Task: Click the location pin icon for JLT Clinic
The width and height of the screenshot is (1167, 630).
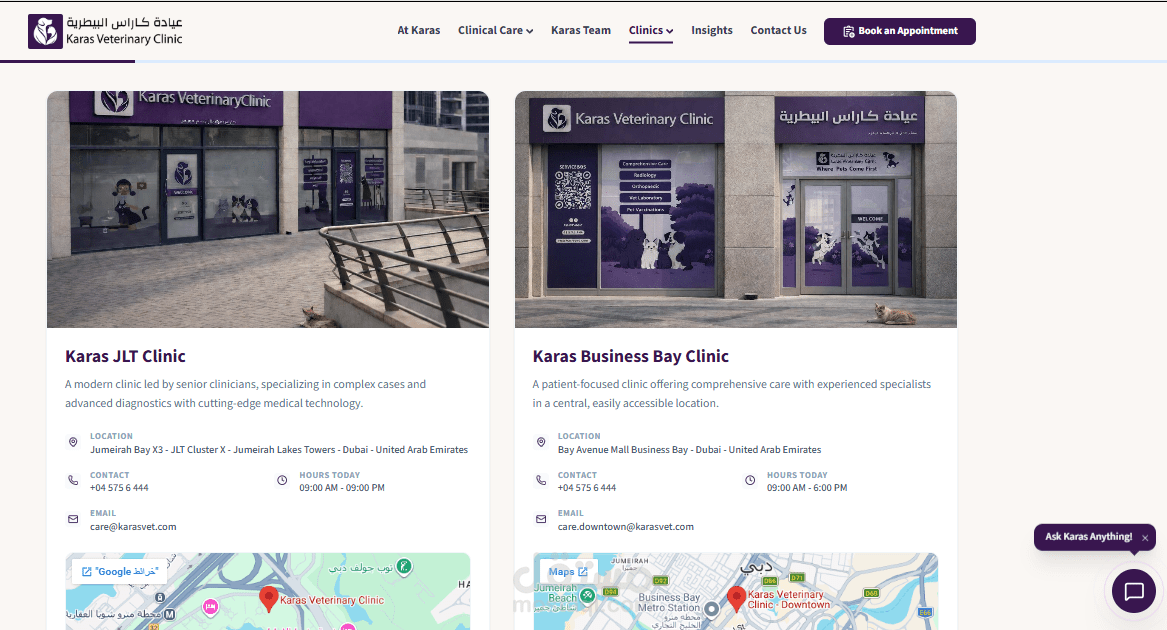Action: 73,442
